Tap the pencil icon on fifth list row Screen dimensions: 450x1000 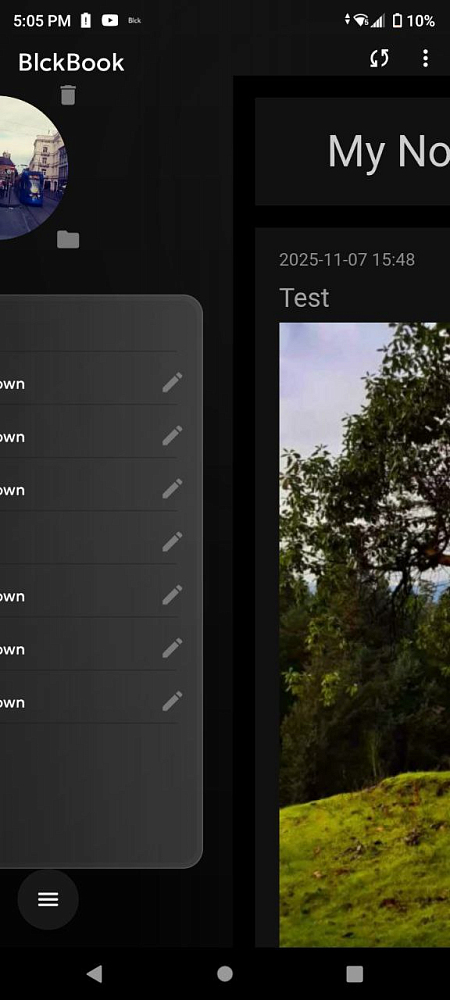(x=172, y=595)
